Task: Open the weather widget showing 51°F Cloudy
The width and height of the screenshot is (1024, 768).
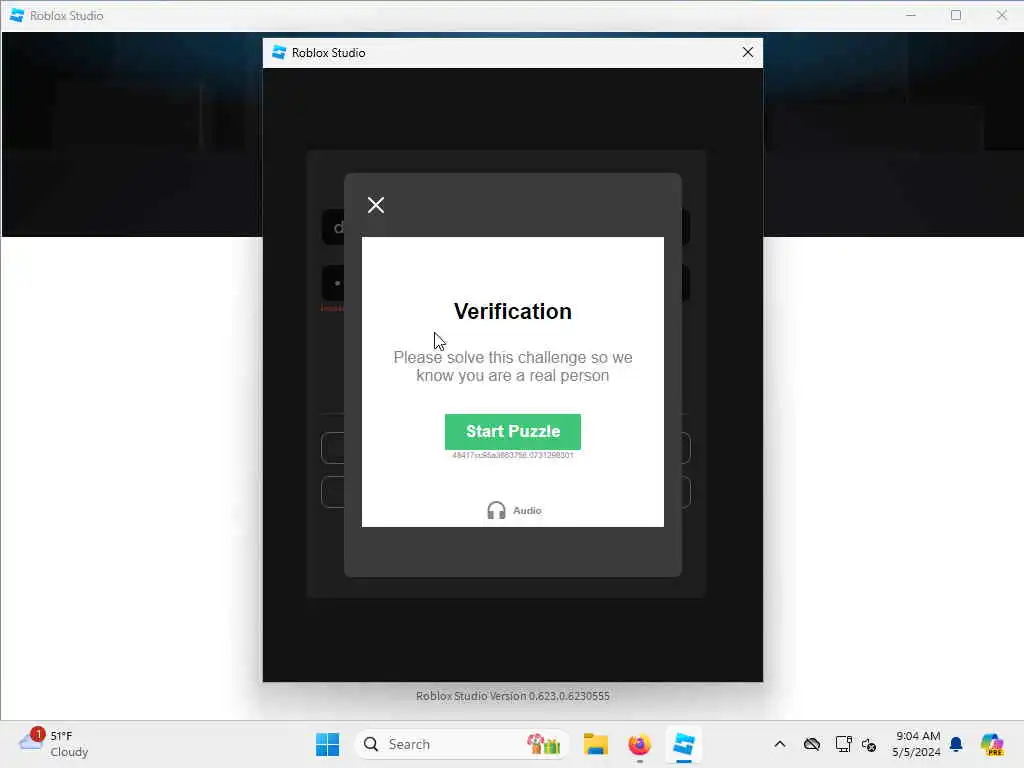Action: 54,744
